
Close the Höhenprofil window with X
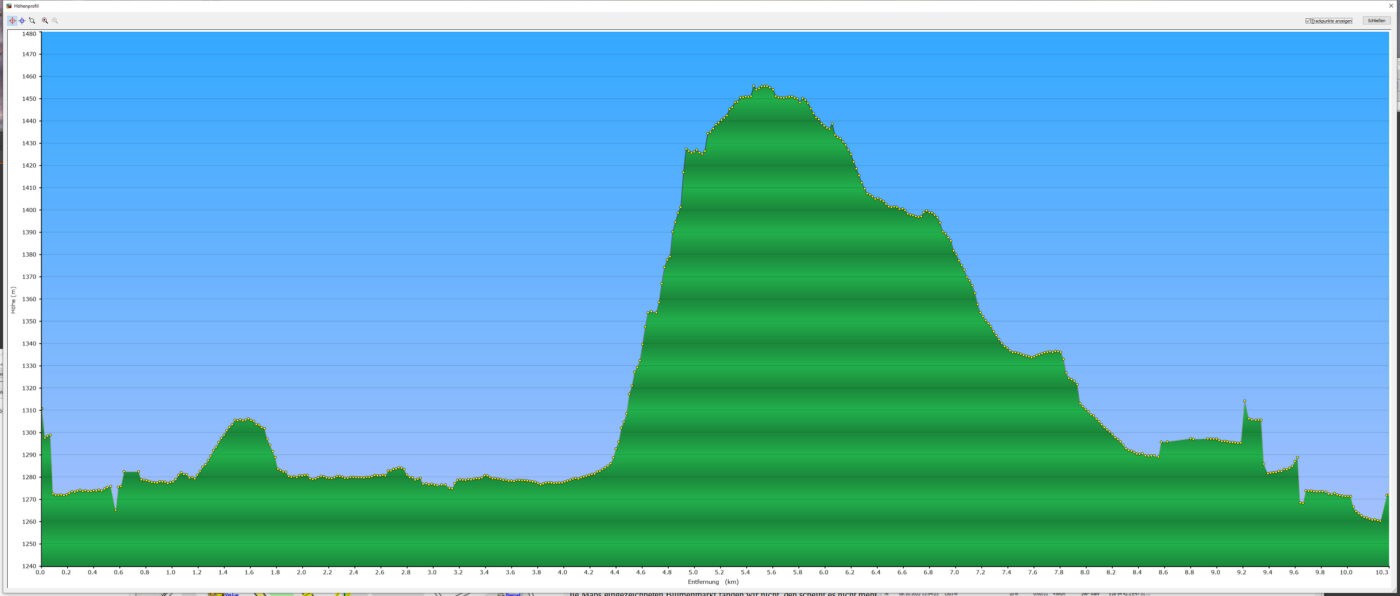[x=1390, y=6]
